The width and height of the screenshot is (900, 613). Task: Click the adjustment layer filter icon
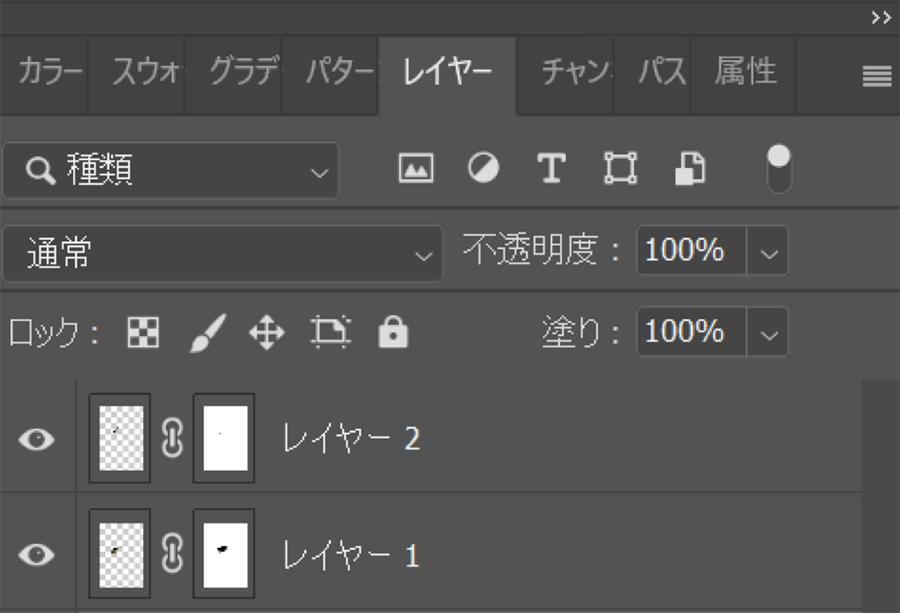(x=483, y=169)
